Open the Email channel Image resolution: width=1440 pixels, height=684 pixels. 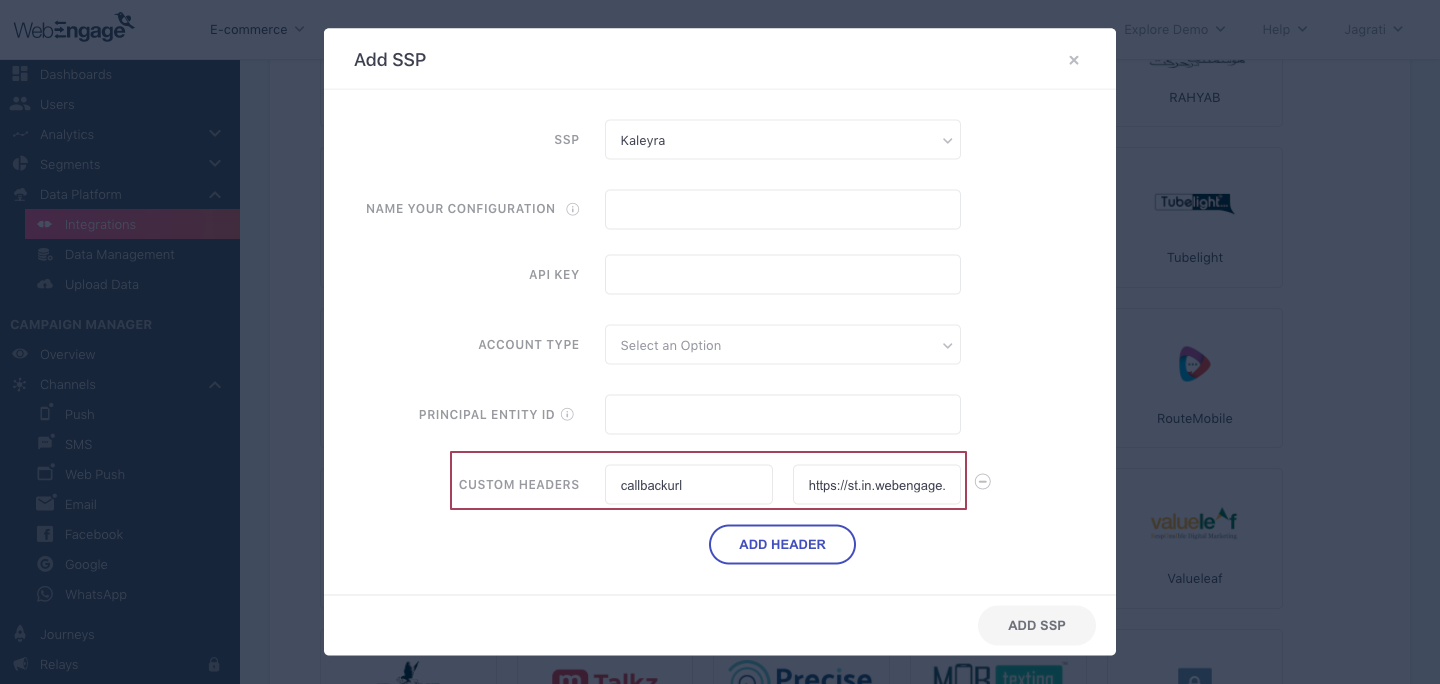(x=81, y=504)
